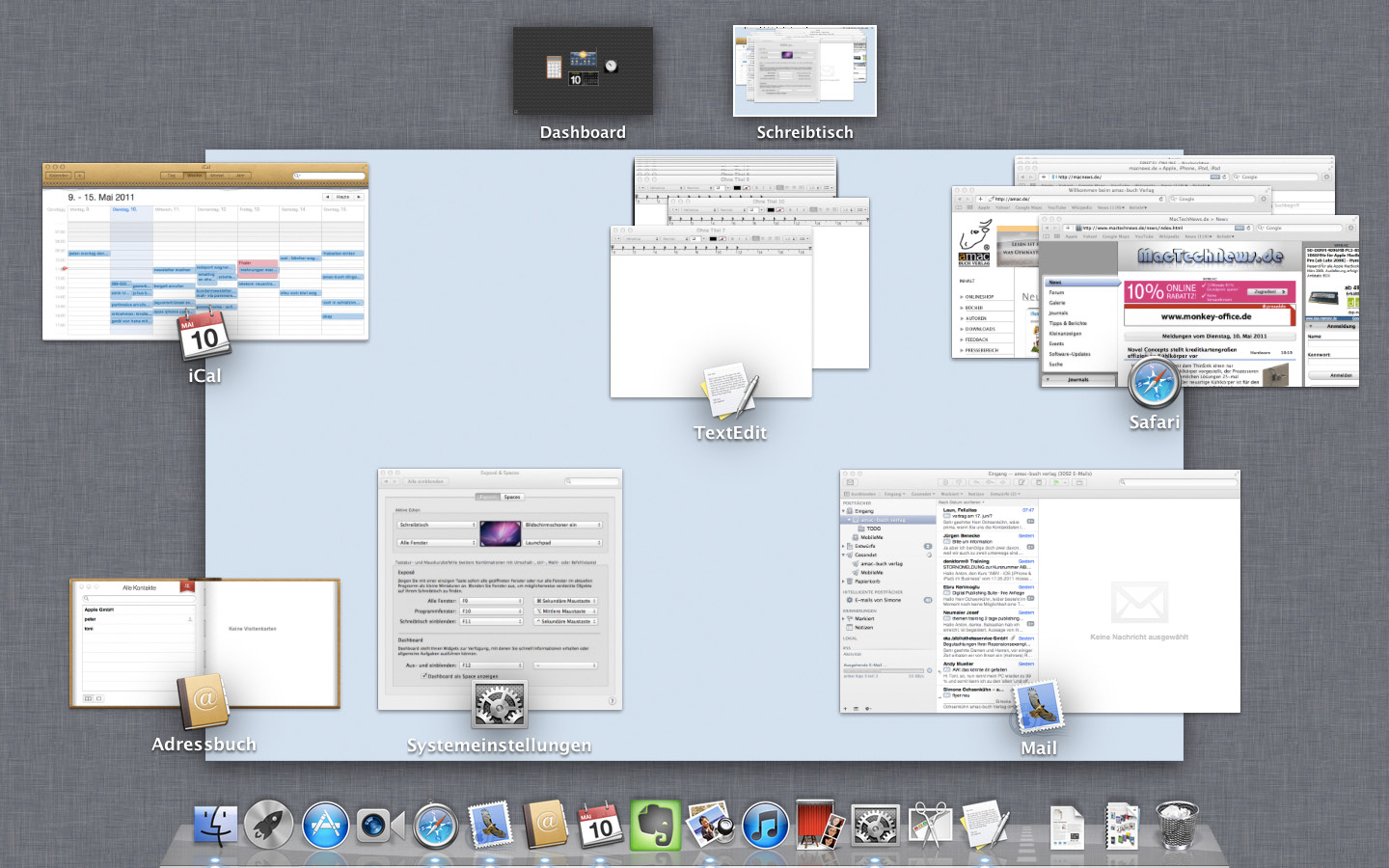Viewport: 1389px width, 868px height.
Task: Open TextEdit pen-and-paper icon in Dock
Action: click(985, 827)
